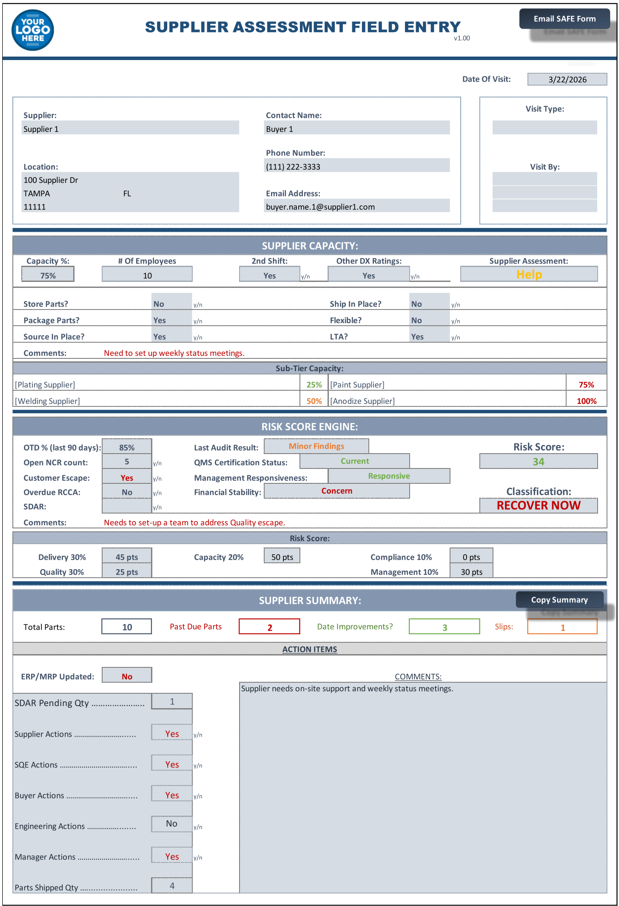Toggle the Customer Escape Yes field
Screen dimensions: 619x906
pyautogui.click(x=127, y=477)
